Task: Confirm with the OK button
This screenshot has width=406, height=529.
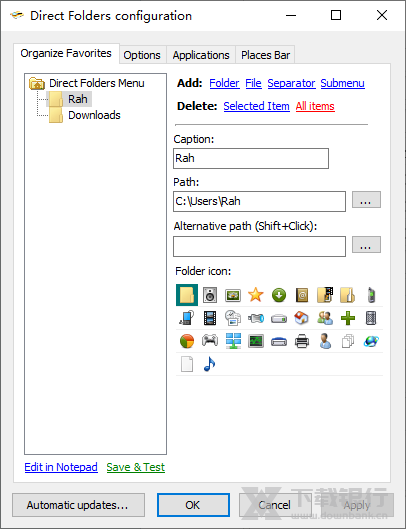Action: point(193,505)
